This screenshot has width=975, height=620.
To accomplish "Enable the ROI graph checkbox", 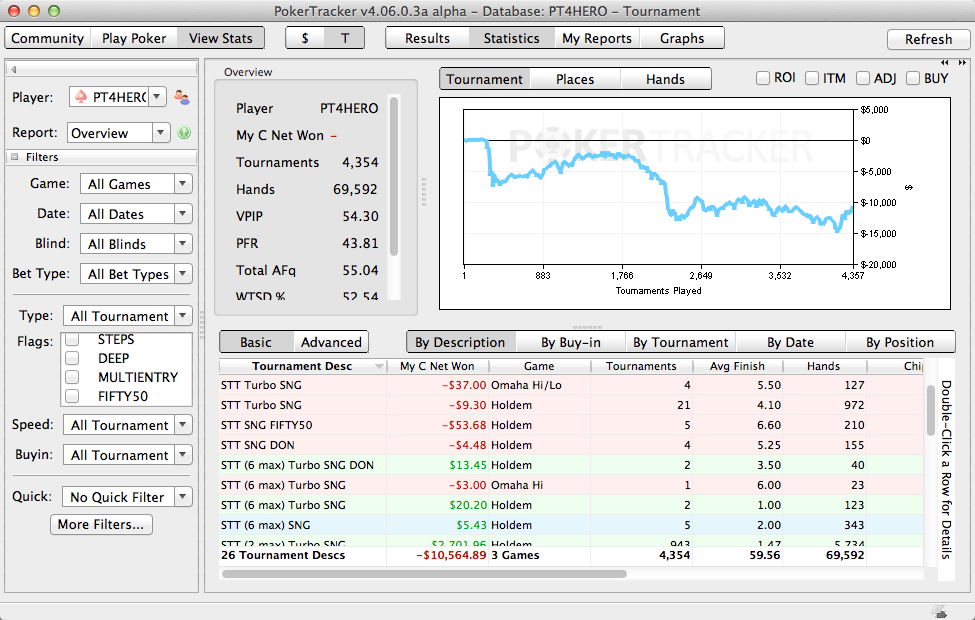I will [x=763, y=78].
